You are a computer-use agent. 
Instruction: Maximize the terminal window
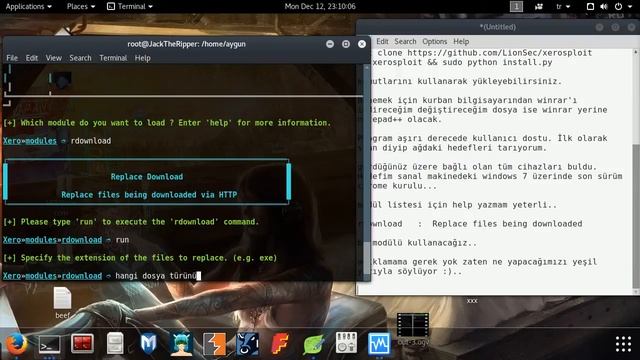tap(346, 44)
